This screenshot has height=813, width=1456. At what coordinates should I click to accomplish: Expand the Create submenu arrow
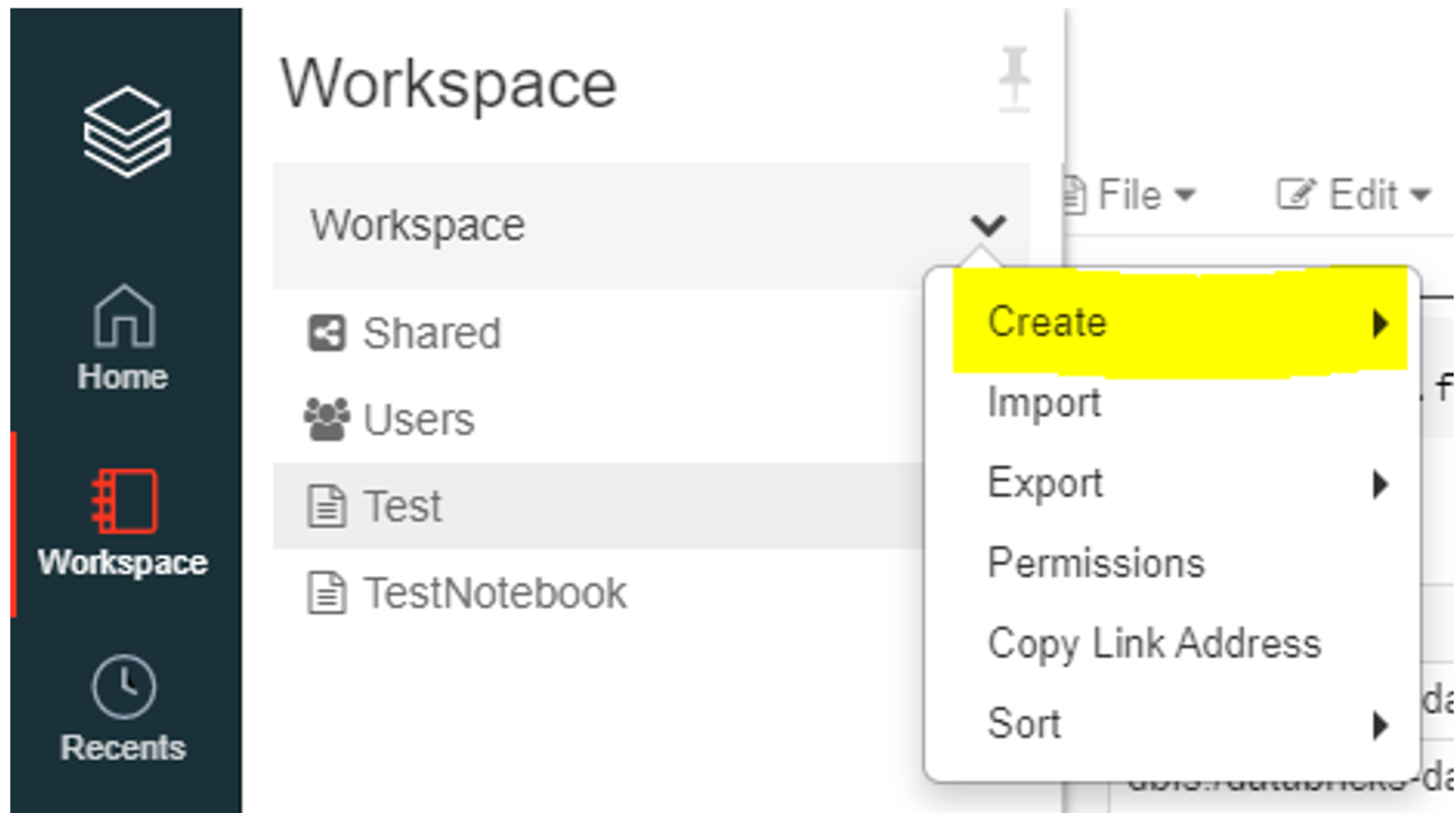point(1380,323)
